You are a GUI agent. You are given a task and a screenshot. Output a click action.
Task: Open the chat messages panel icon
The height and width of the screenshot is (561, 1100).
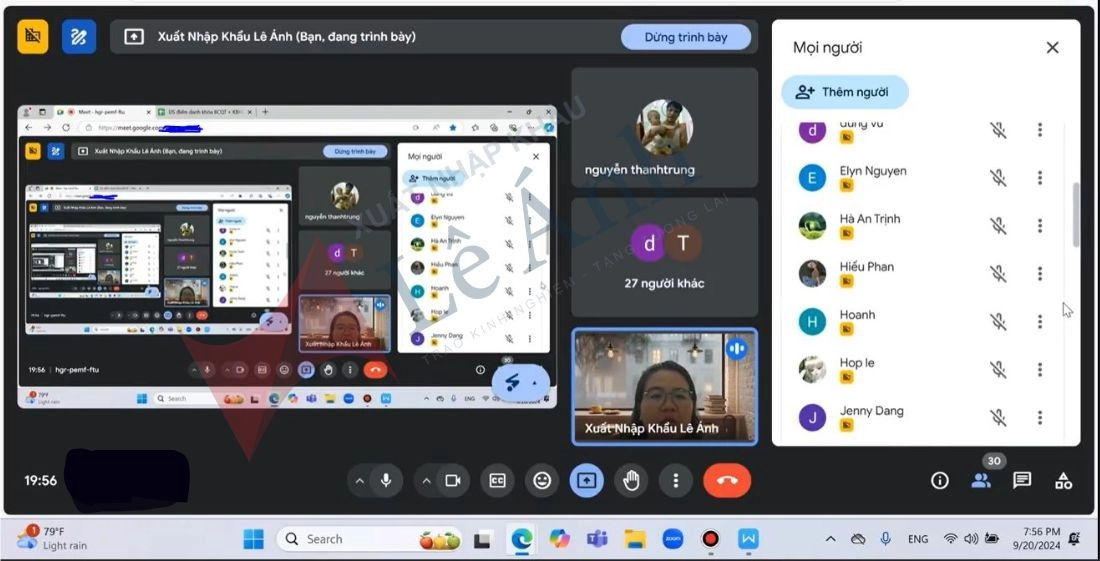[x=1022, y=481]
